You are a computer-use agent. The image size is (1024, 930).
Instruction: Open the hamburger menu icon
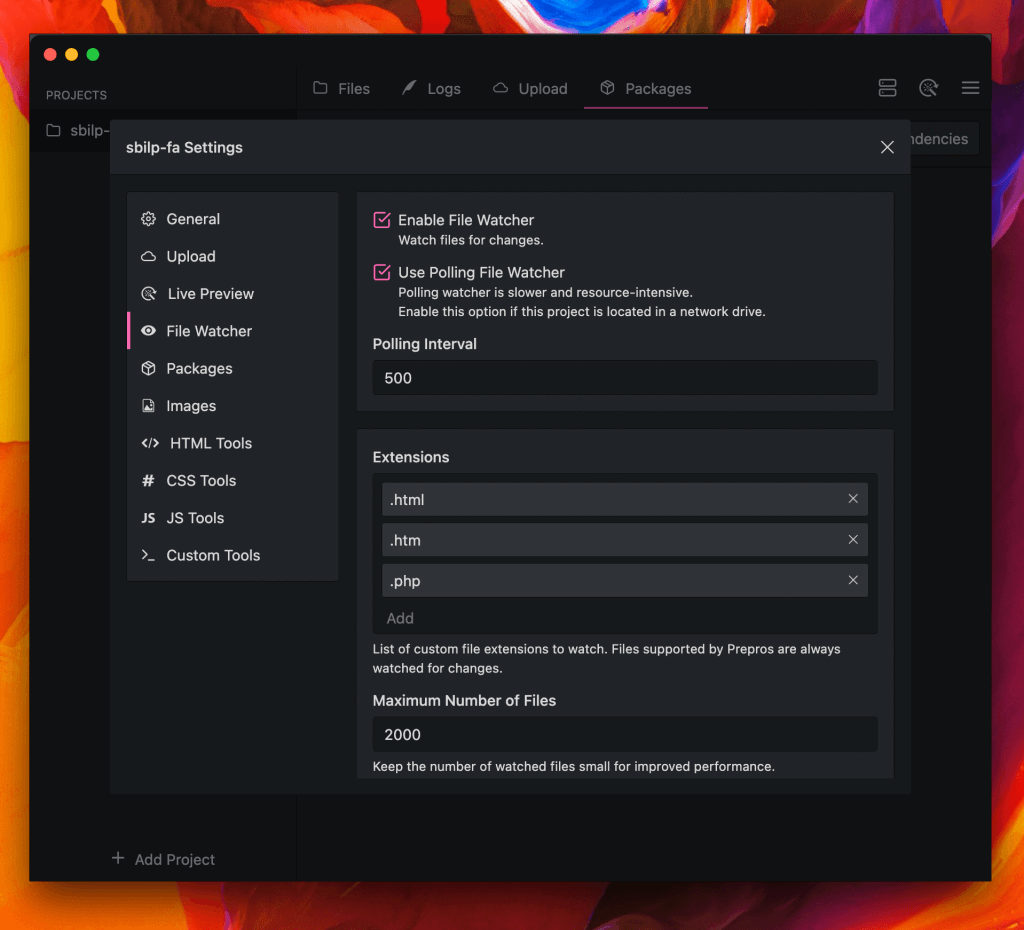tap(970, 88)
